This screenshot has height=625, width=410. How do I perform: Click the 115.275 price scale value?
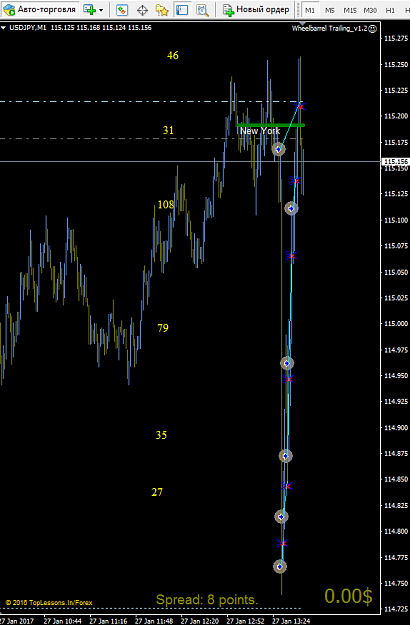(x=395, y=39)
